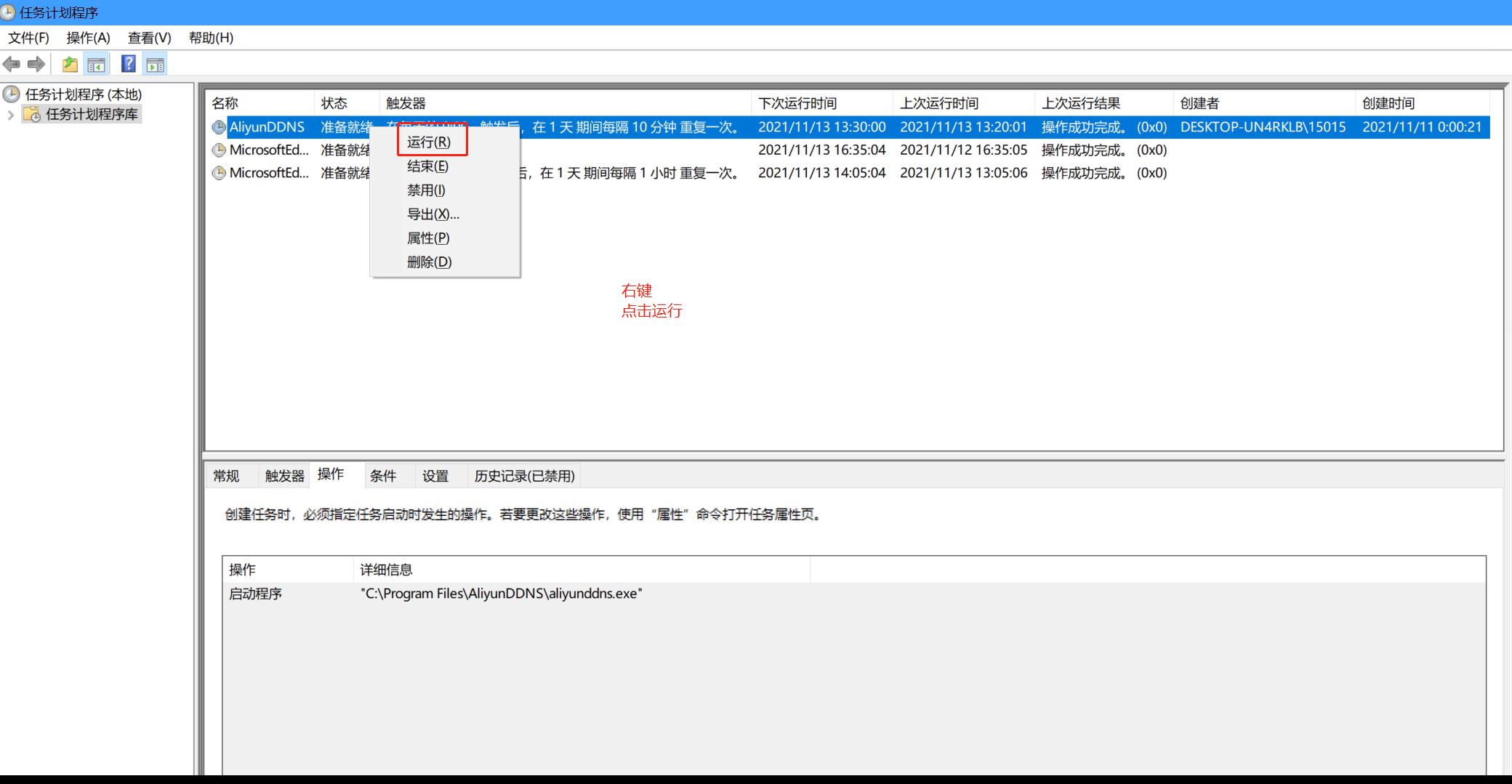Click the back navigation arrow
1512x784 pixels.
pos(12,64)
